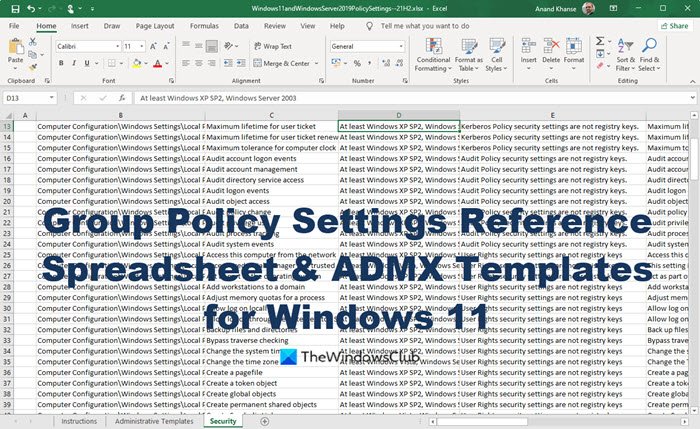Click the New Sheet plus button
The height and width of the screenshot is (429, 700).
click(265, 421)
